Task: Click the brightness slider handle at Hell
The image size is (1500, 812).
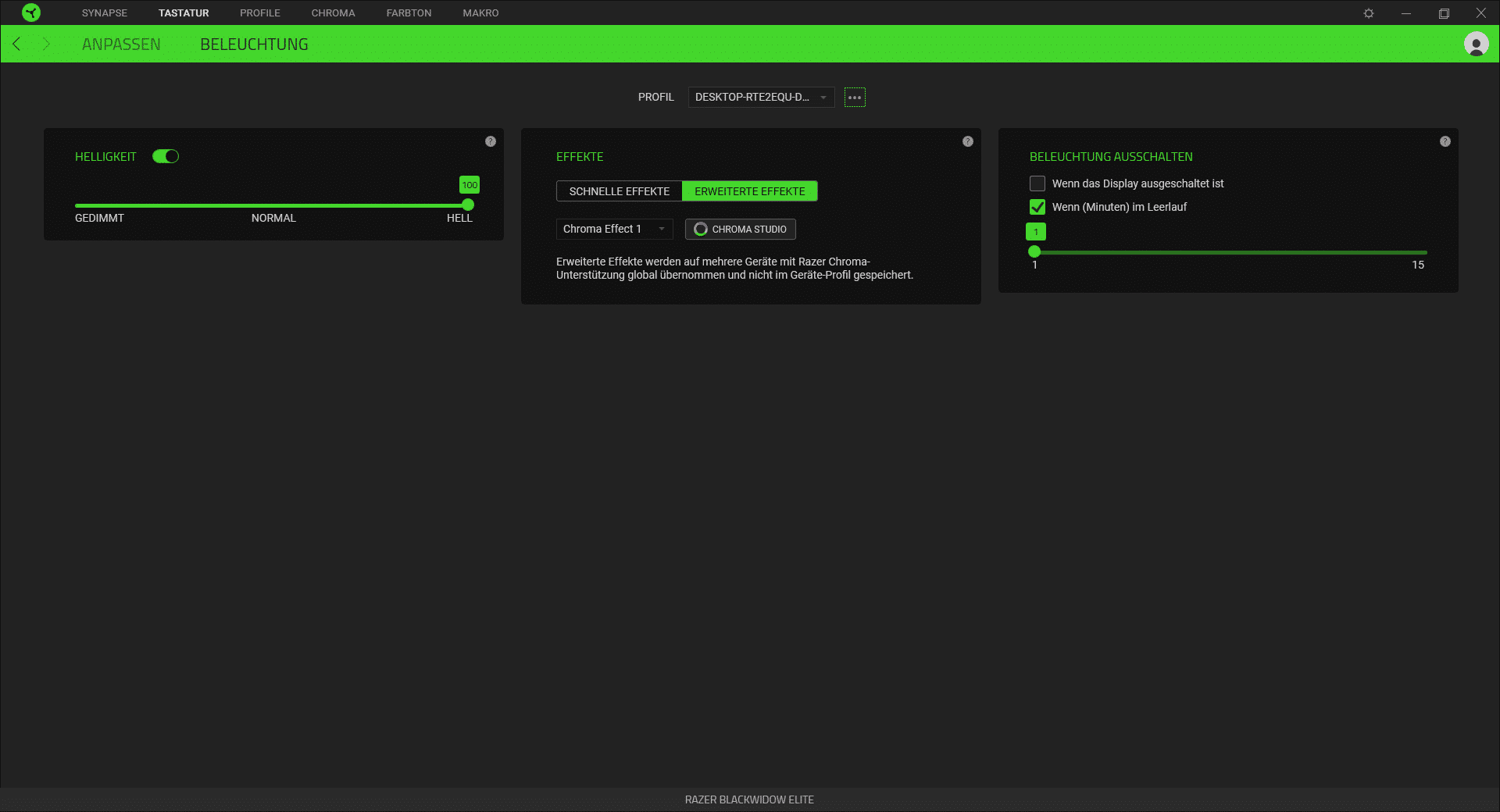Action: coord(468,205)
